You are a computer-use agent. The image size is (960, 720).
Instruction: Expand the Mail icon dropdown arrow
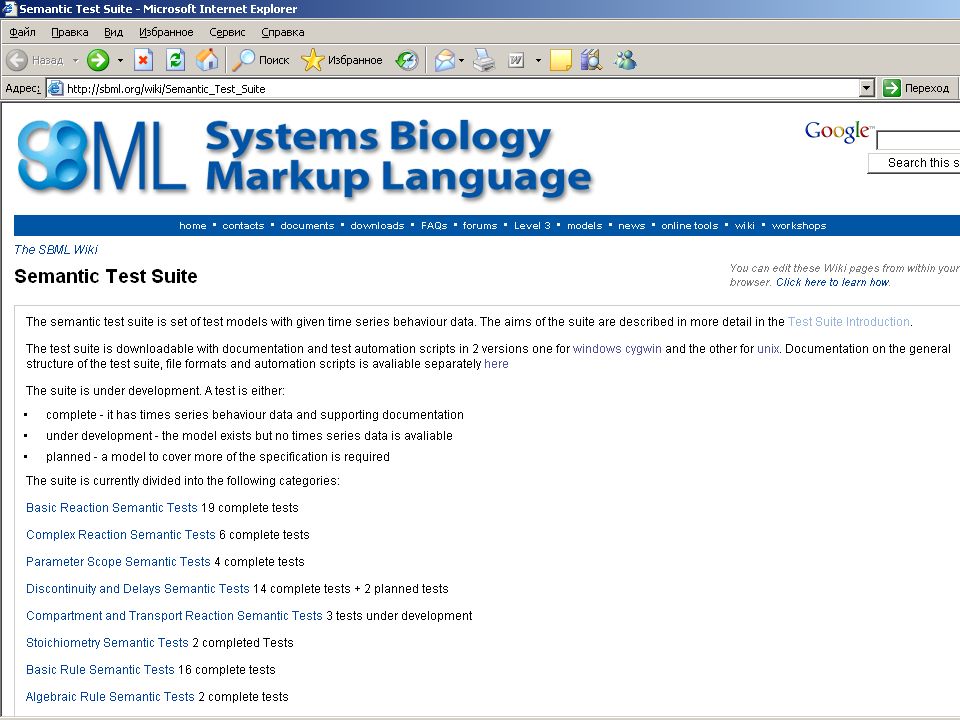461,61
